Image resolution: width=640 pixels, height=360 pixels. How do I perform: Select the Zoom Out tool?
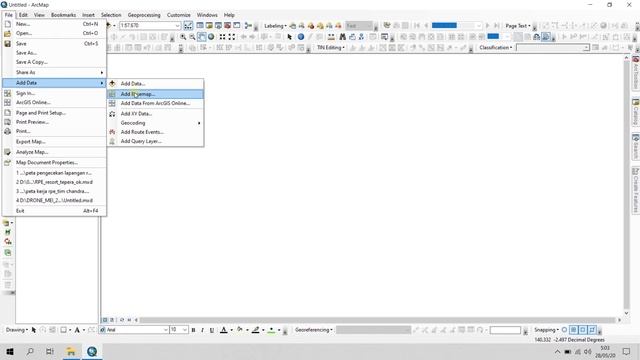coord(192,37)
